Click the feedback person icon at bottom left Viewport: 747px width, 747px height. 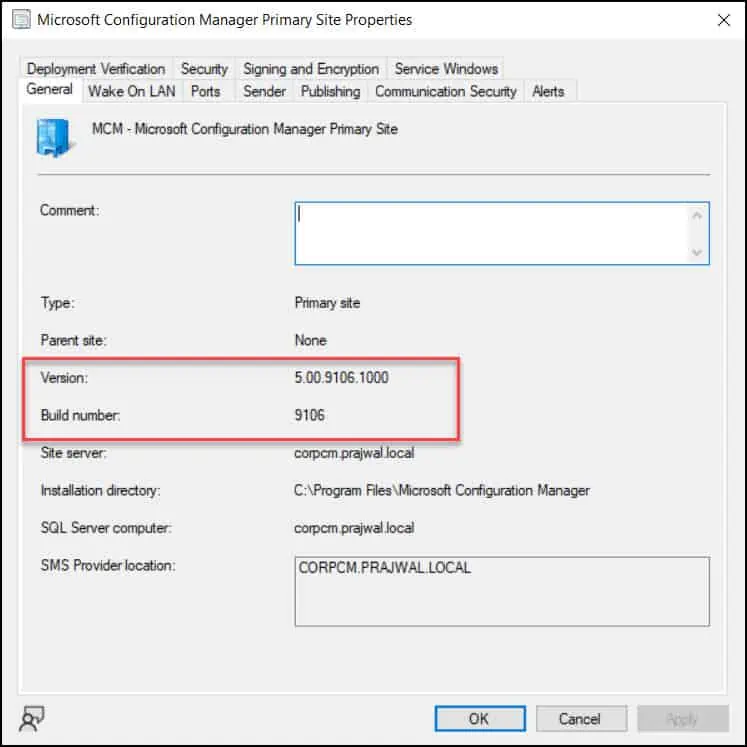pyautogui.click(x=31, y=718)
